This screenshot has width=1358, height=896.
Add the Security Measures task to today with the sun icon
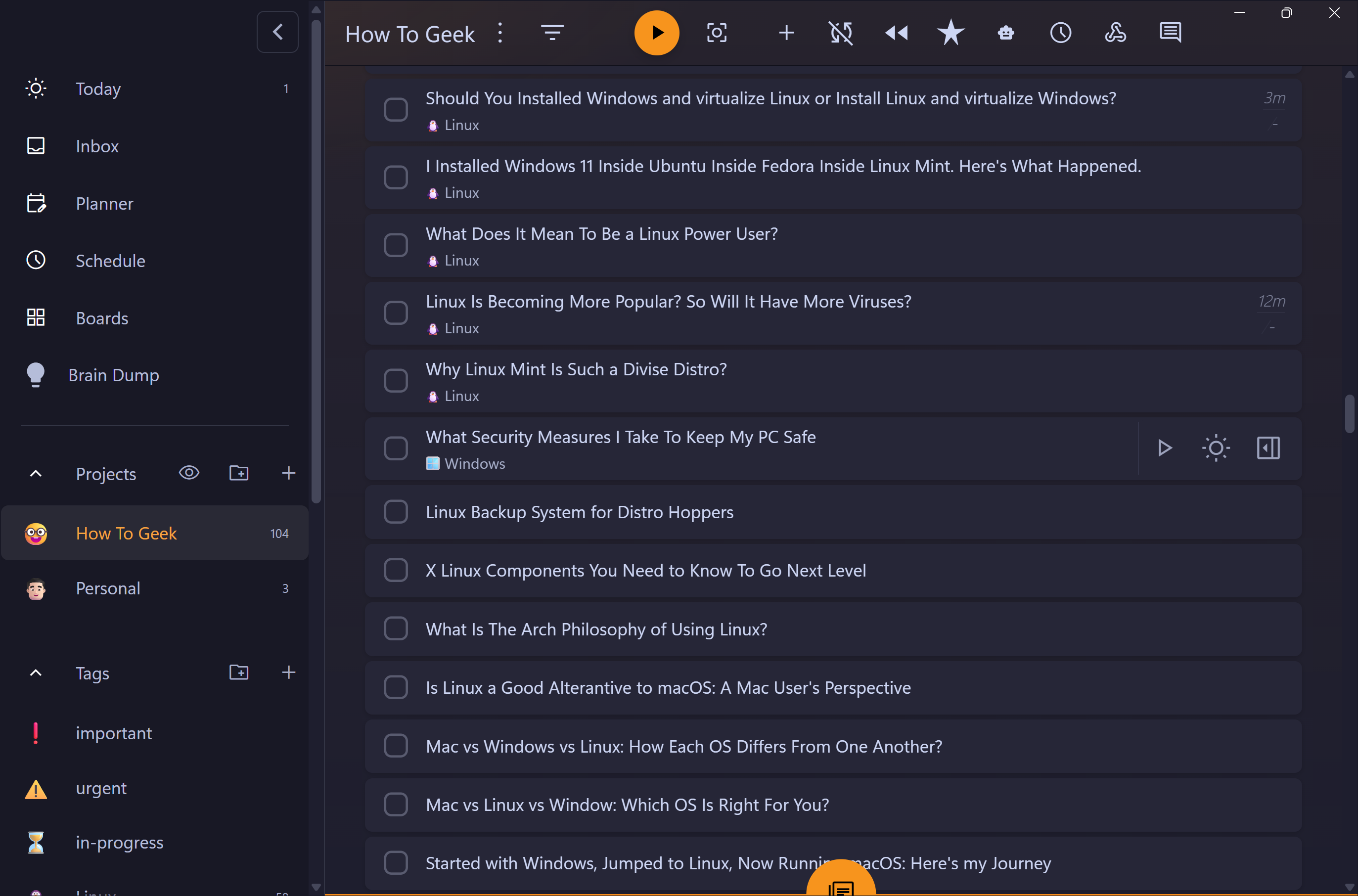click(1216, 448)
